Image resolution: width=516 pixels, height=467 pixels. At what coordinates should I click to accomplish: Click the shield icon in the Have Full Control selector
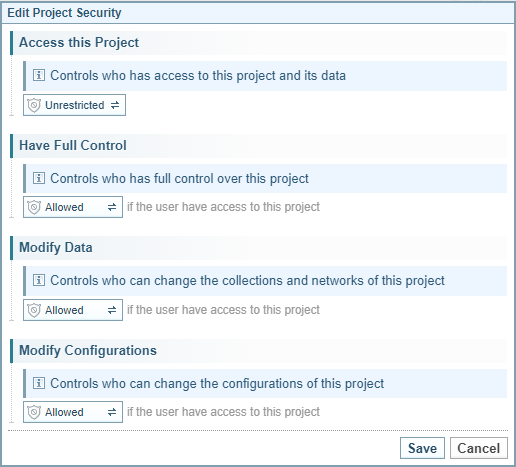click(34, 207)
